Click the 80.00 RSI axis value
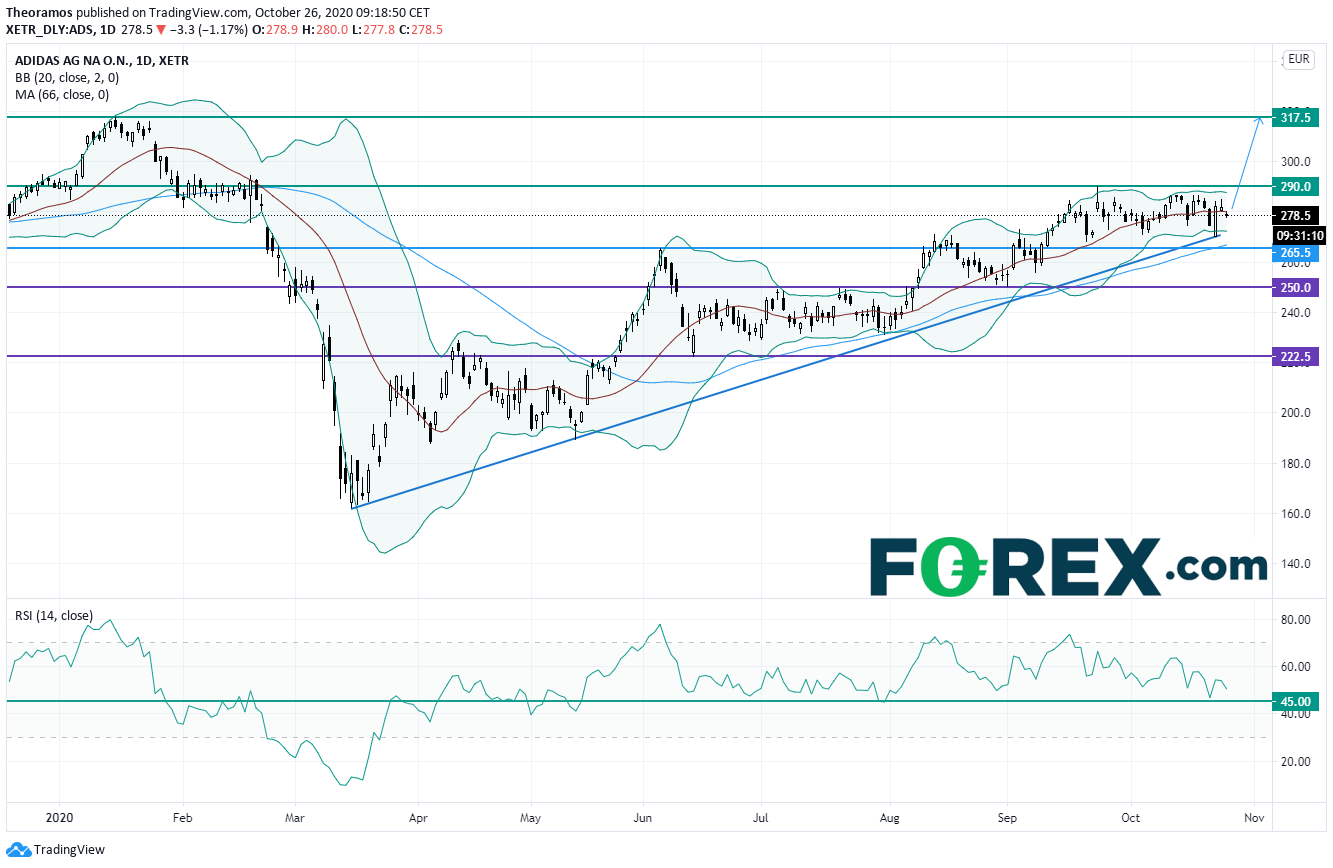The image size is (1333, 868). point(1295,620)
